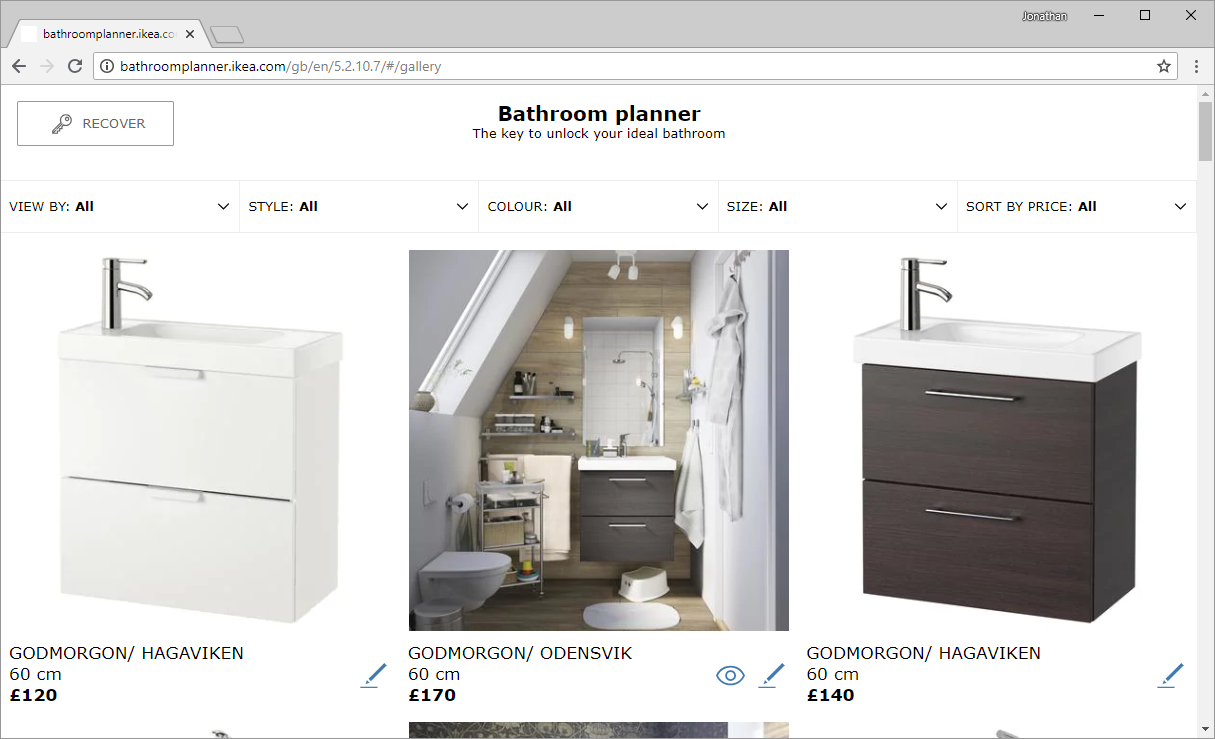
Task: Bookmark this page with the star icon
Action: click(x=1164, y=66)
